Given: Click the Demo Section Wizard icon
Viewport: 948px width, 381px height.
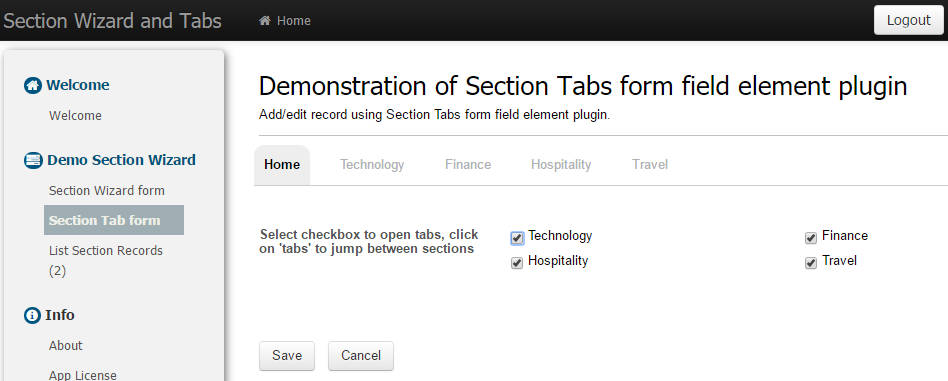Looking at the screenshot, I should [33, 160].
